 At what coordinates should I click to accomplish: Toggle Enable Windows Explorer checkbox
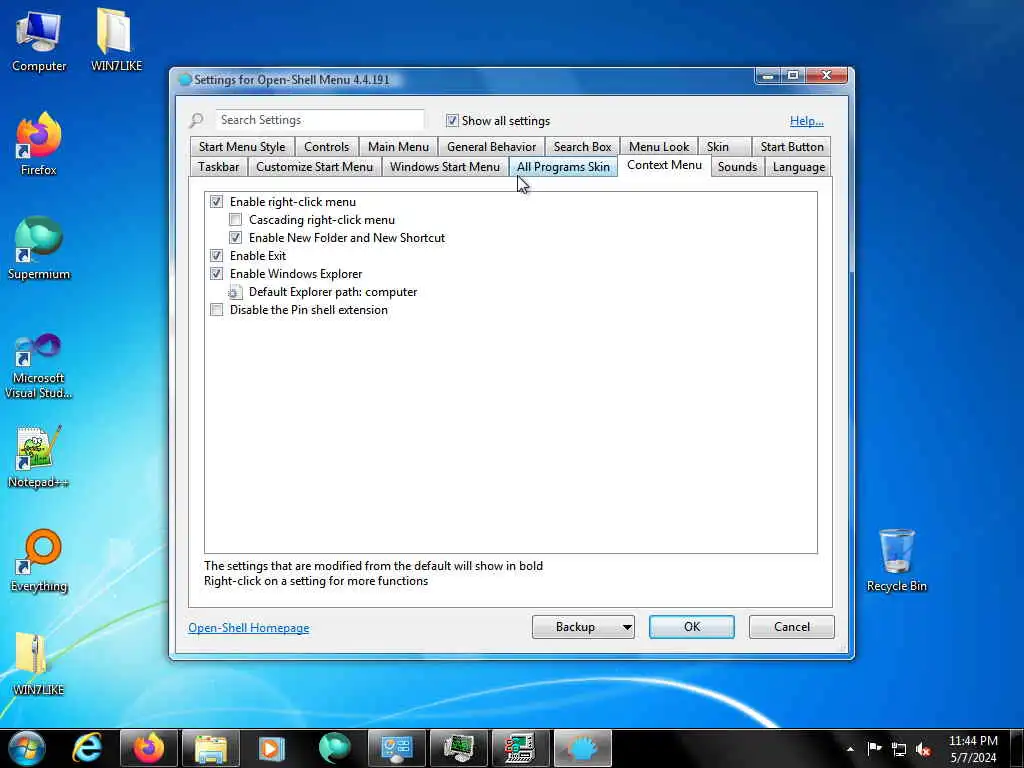click(216, 274)
